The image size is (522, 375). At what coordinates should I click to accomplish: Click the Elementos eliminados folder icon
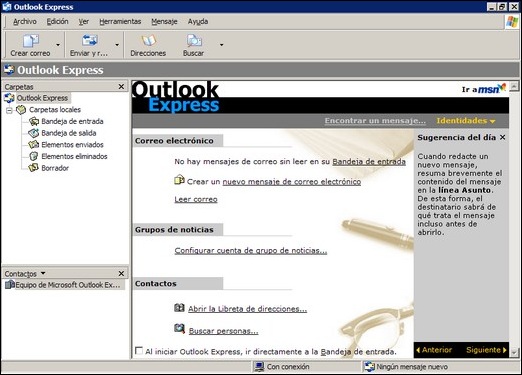pyautogui.click(x=34, y=156)
